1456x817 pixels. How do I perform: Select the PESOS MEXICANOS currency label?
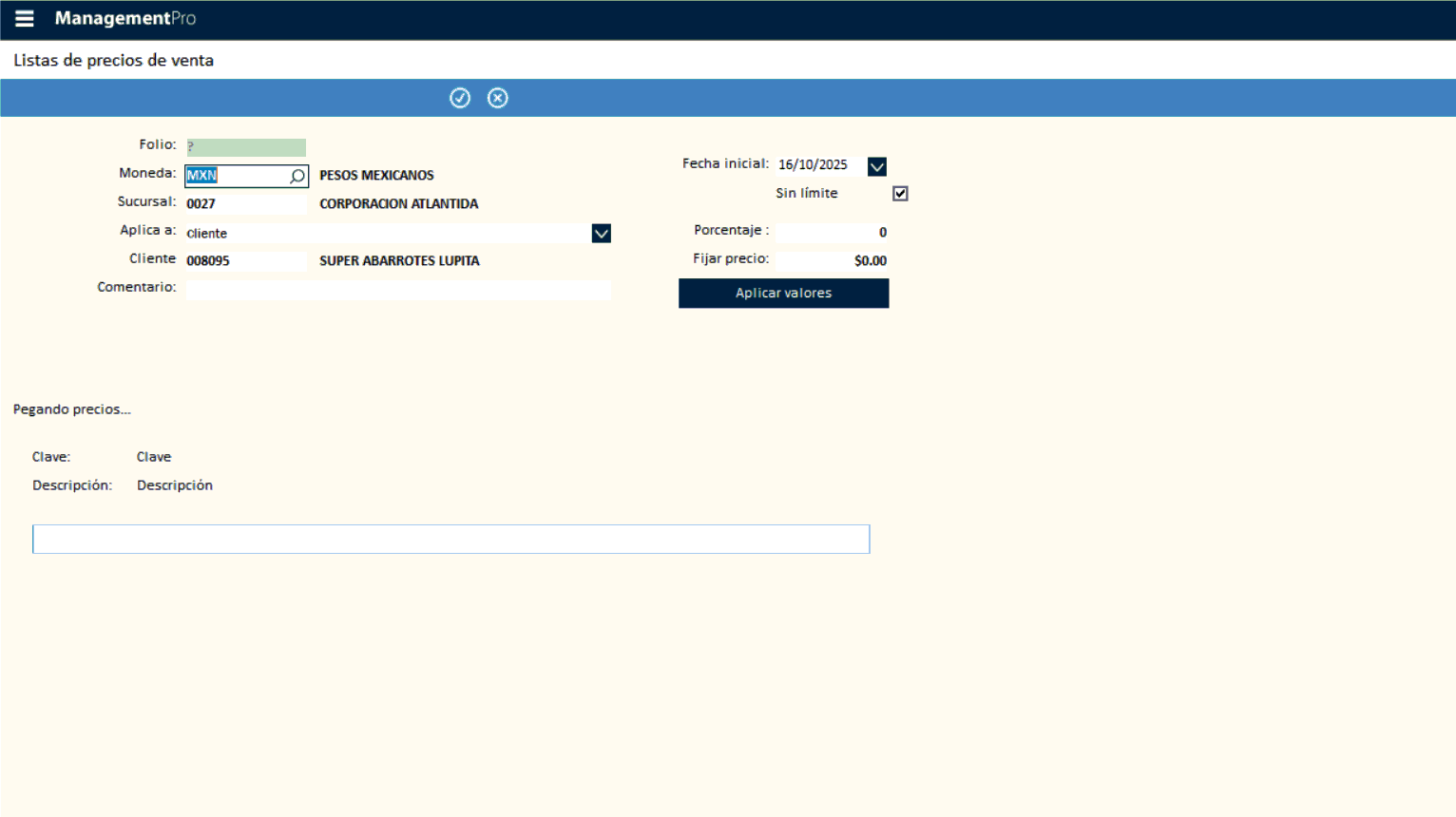(376, 176)
